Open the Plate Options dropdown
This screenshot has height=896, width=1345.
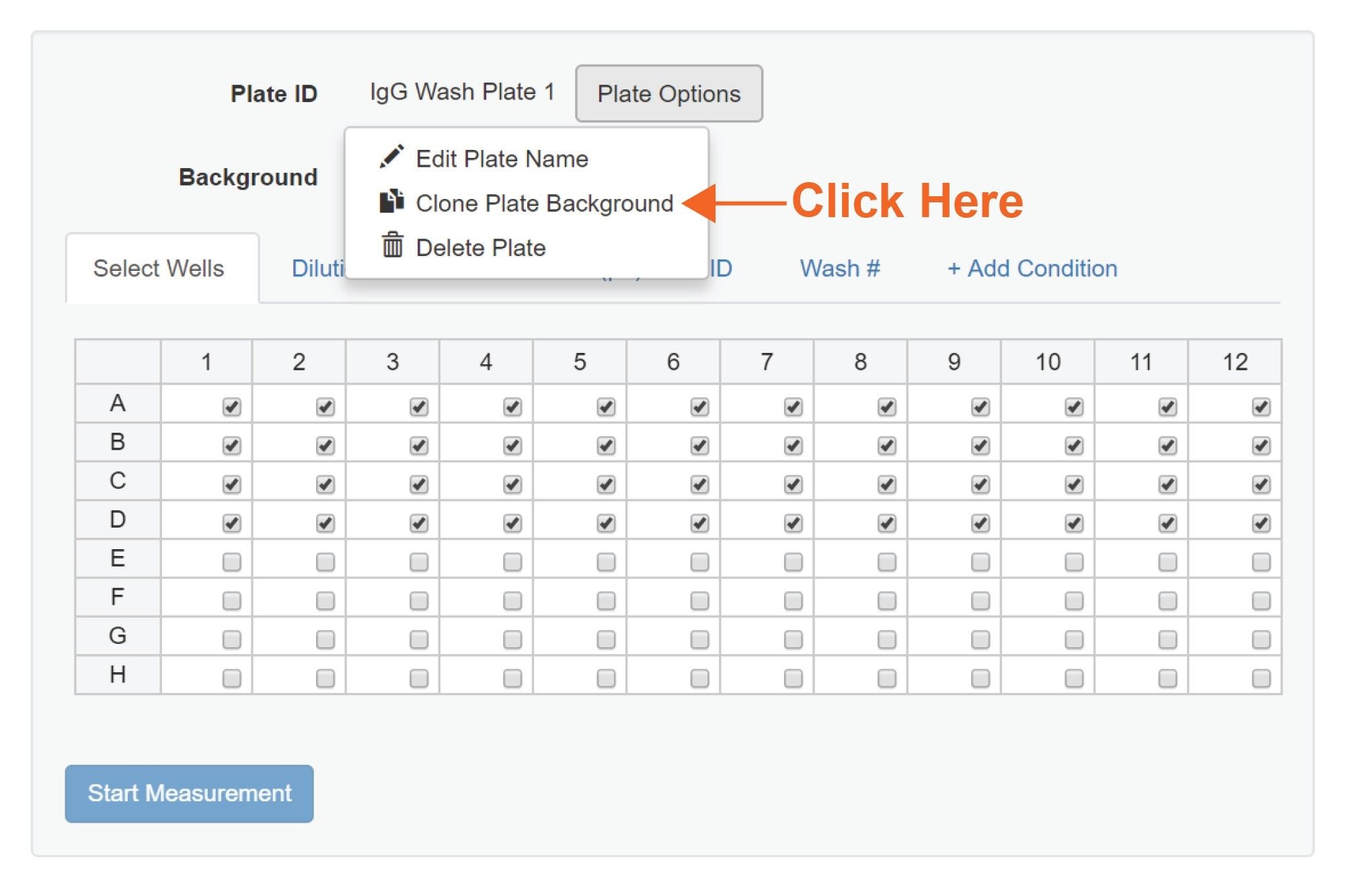[x=668, y=93]
